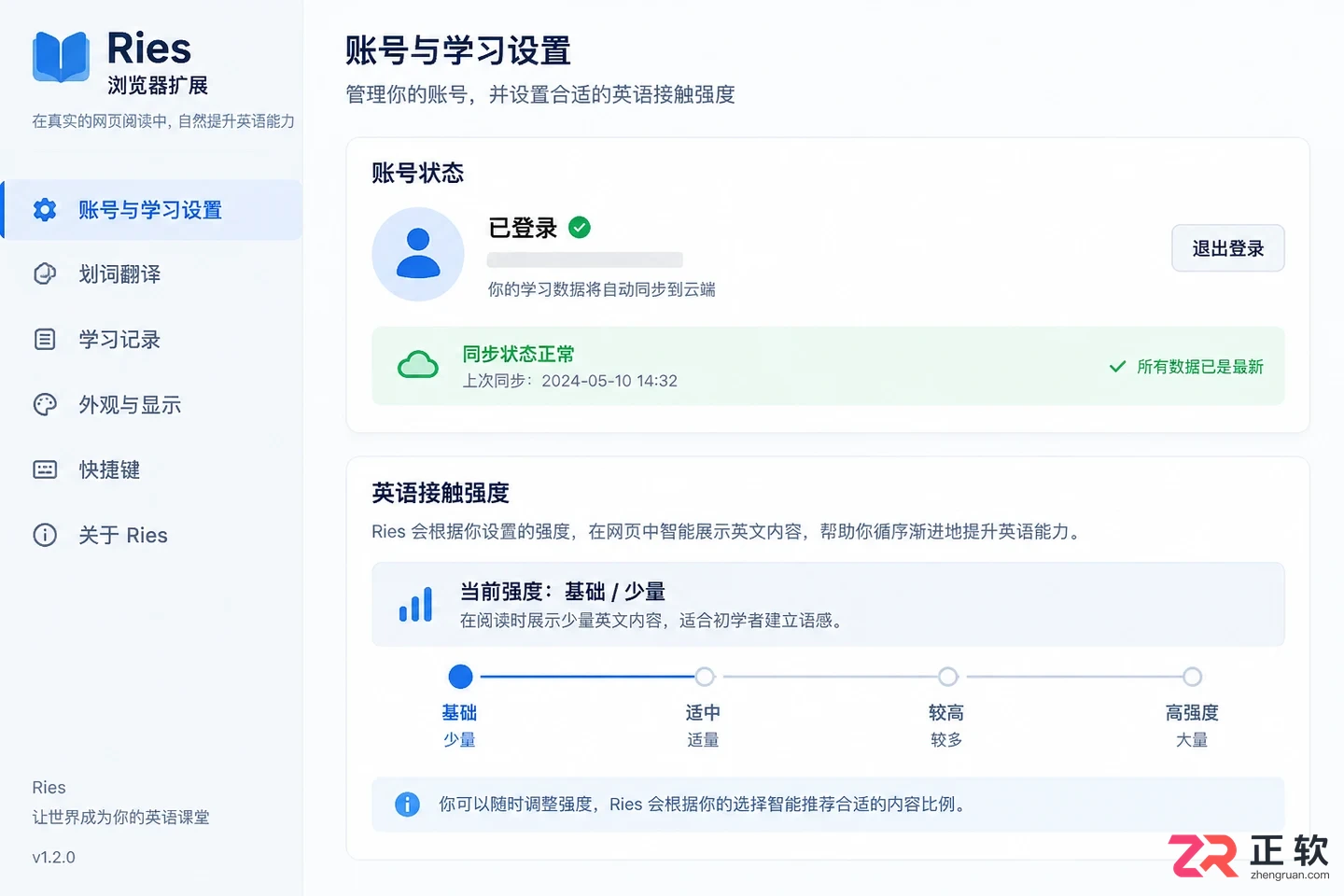Click the blue bar chart strength icon
Screen dimensions: 1344x896
pos(416,604)
